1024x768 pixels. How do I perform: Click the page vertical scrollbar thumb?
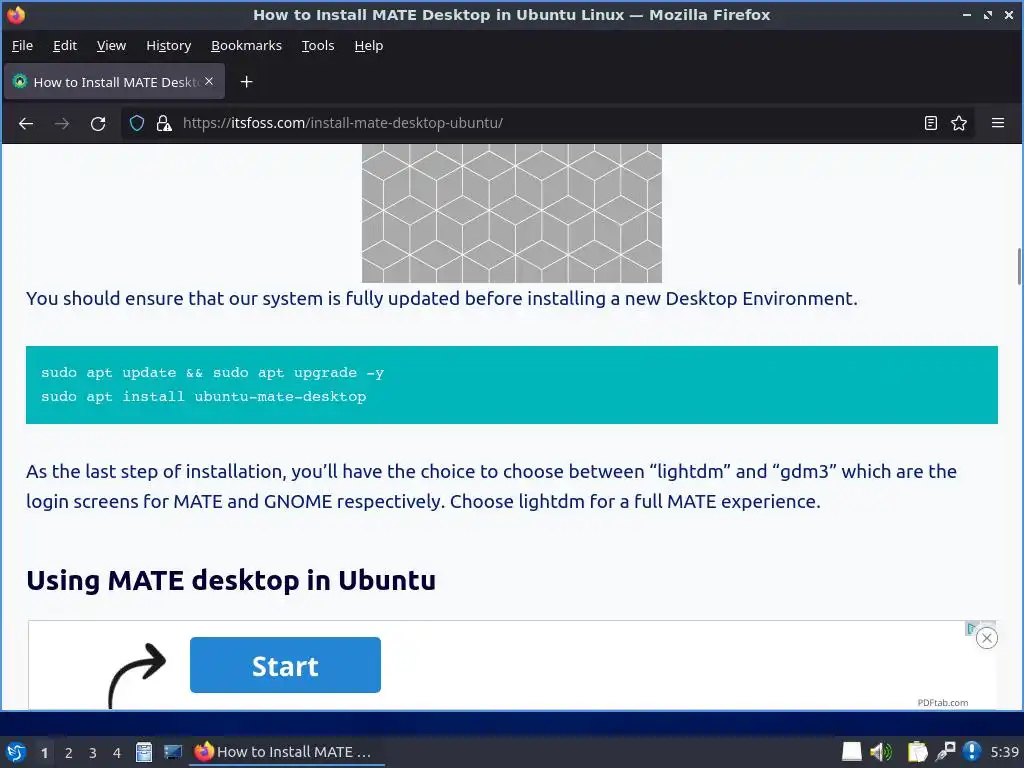pyautogui.click(x=1019, y=266)
